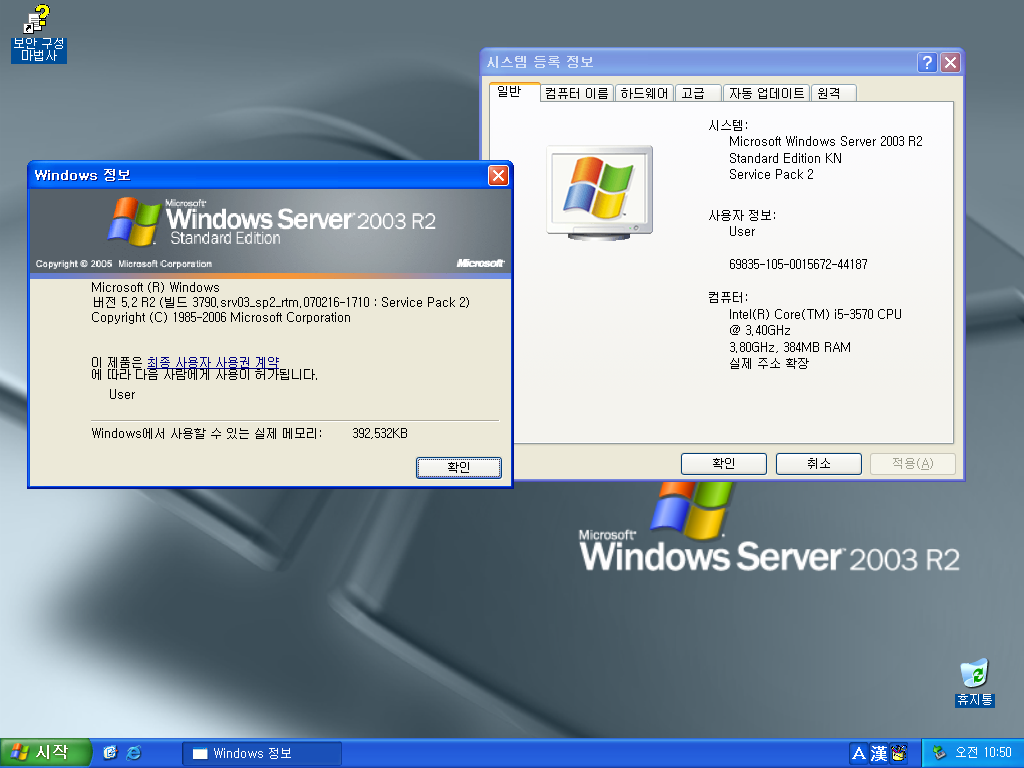This screenshot has height=768, width=1024.
Task: Click the 'Intel(R) Core(TM) i5-3570 CPU' text
Action: coord(815,314)
